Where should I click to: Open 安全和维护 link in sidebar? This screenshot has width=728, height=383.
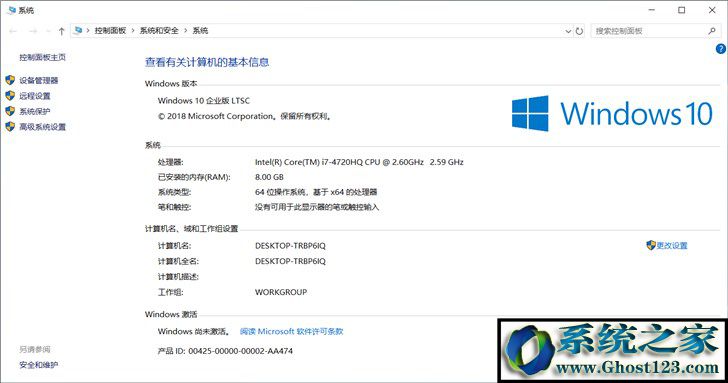point(39,365)
